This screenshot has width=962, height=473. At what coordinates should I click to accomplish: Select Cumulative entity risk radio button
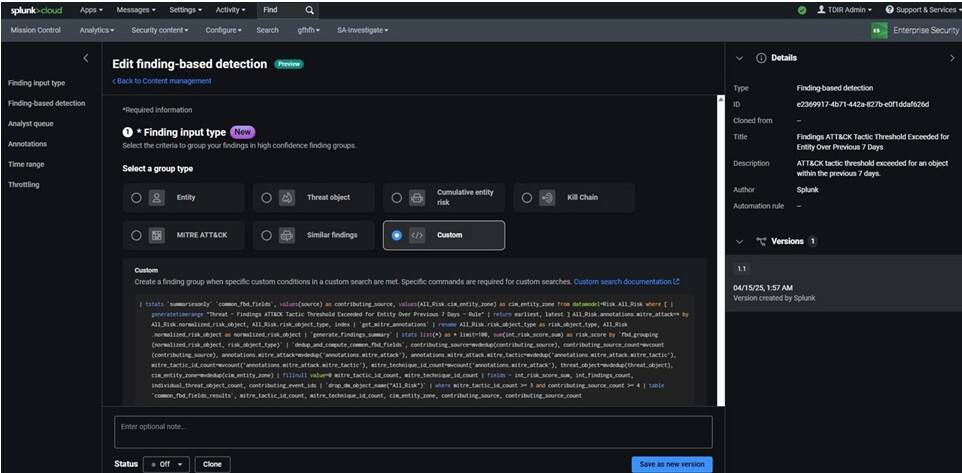pyautogui.click(x=397, y=198)
